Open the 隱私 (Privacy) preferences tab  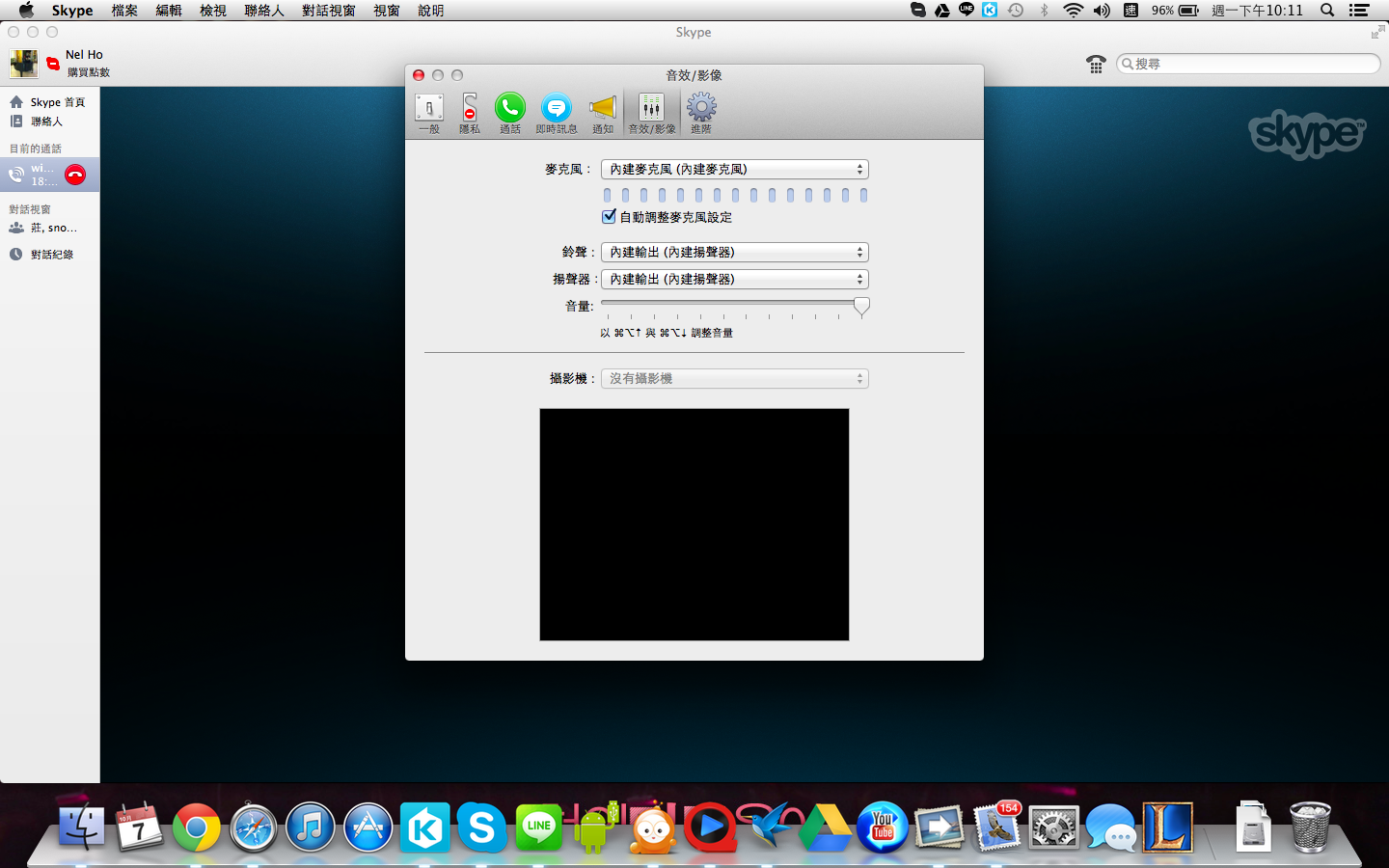pyautogui.click(x=470, y=113)
